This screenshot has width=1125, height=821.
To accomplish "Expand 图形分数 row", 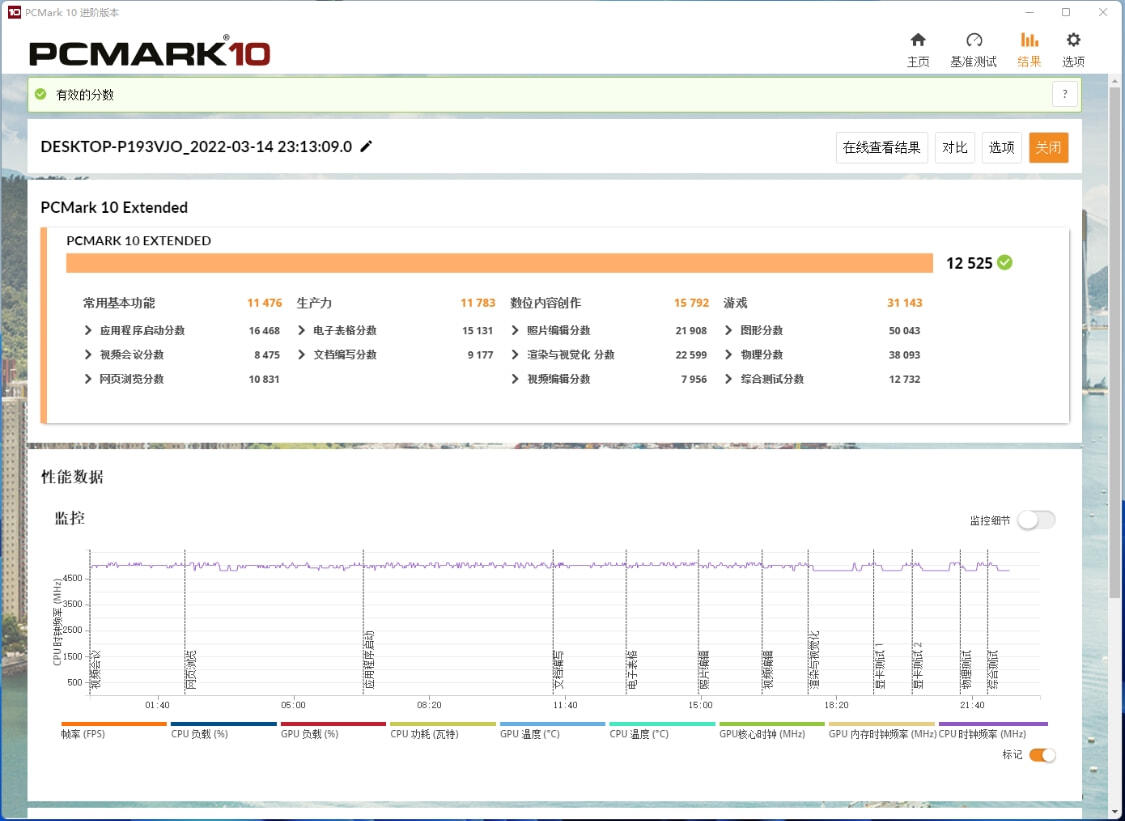I will [728, 330].
